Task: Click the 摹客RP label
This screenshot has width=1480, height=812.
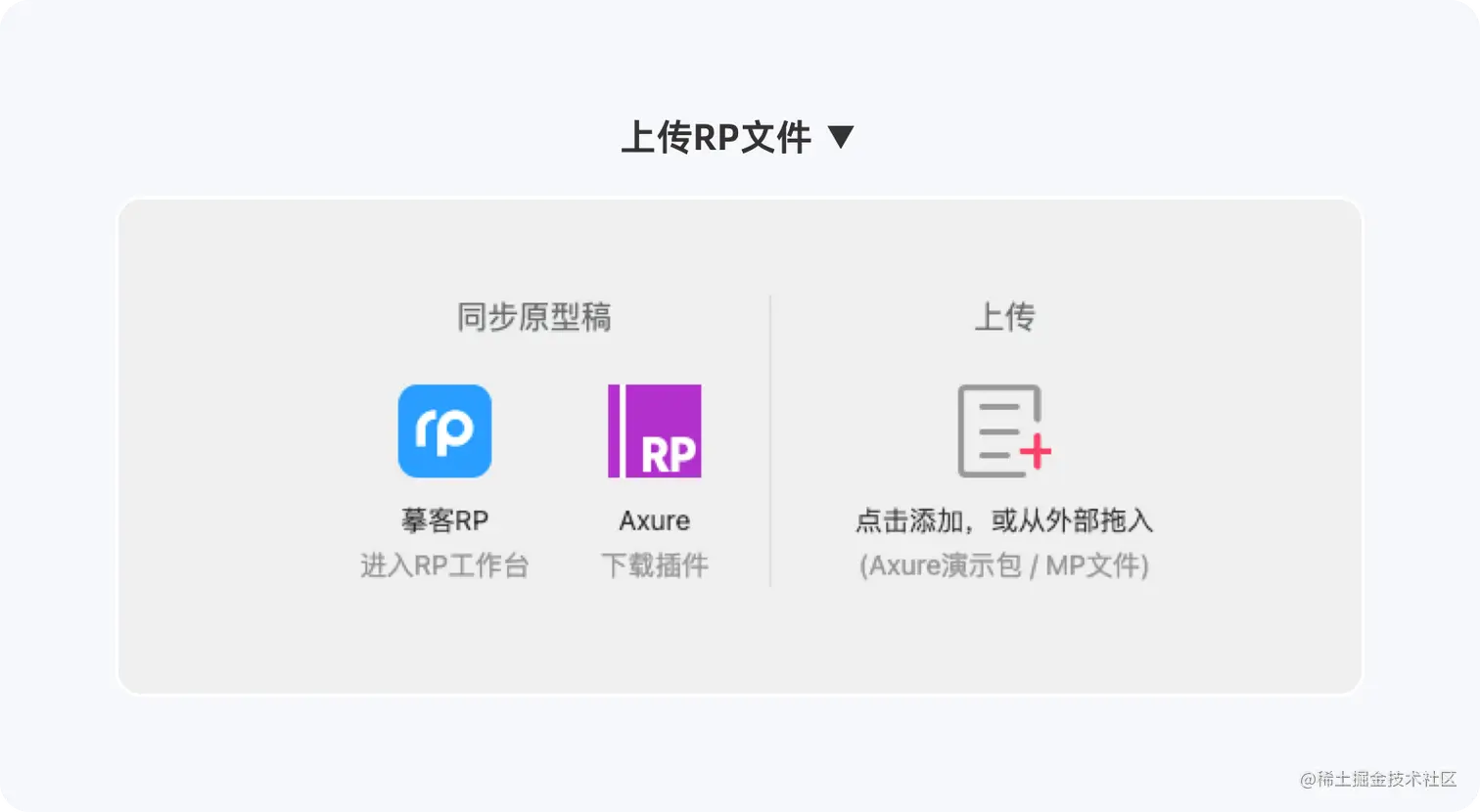Action: [444, 520]
